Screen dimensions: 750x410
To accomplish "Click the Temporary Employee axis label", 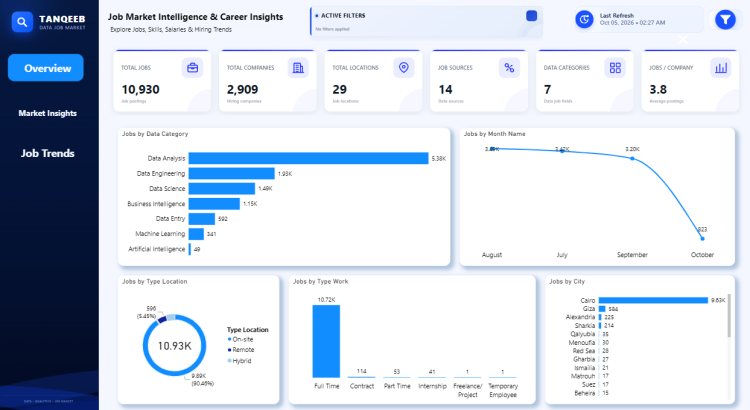I will click(503, 390).
